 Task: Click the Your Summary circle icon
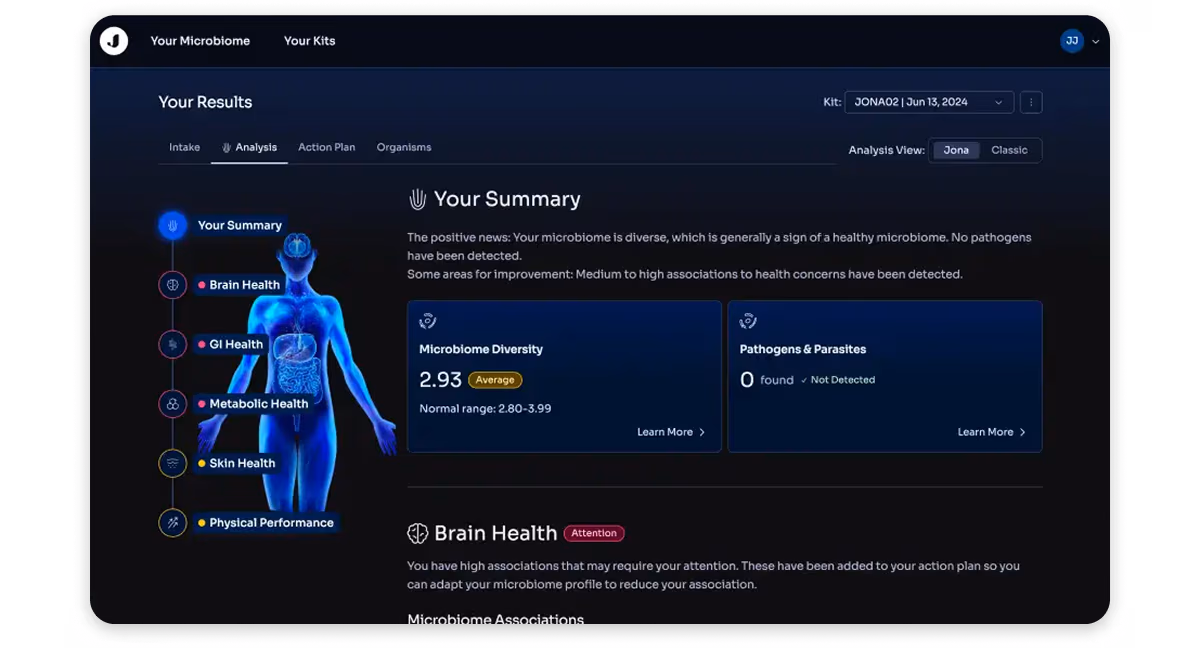(173, 225)
